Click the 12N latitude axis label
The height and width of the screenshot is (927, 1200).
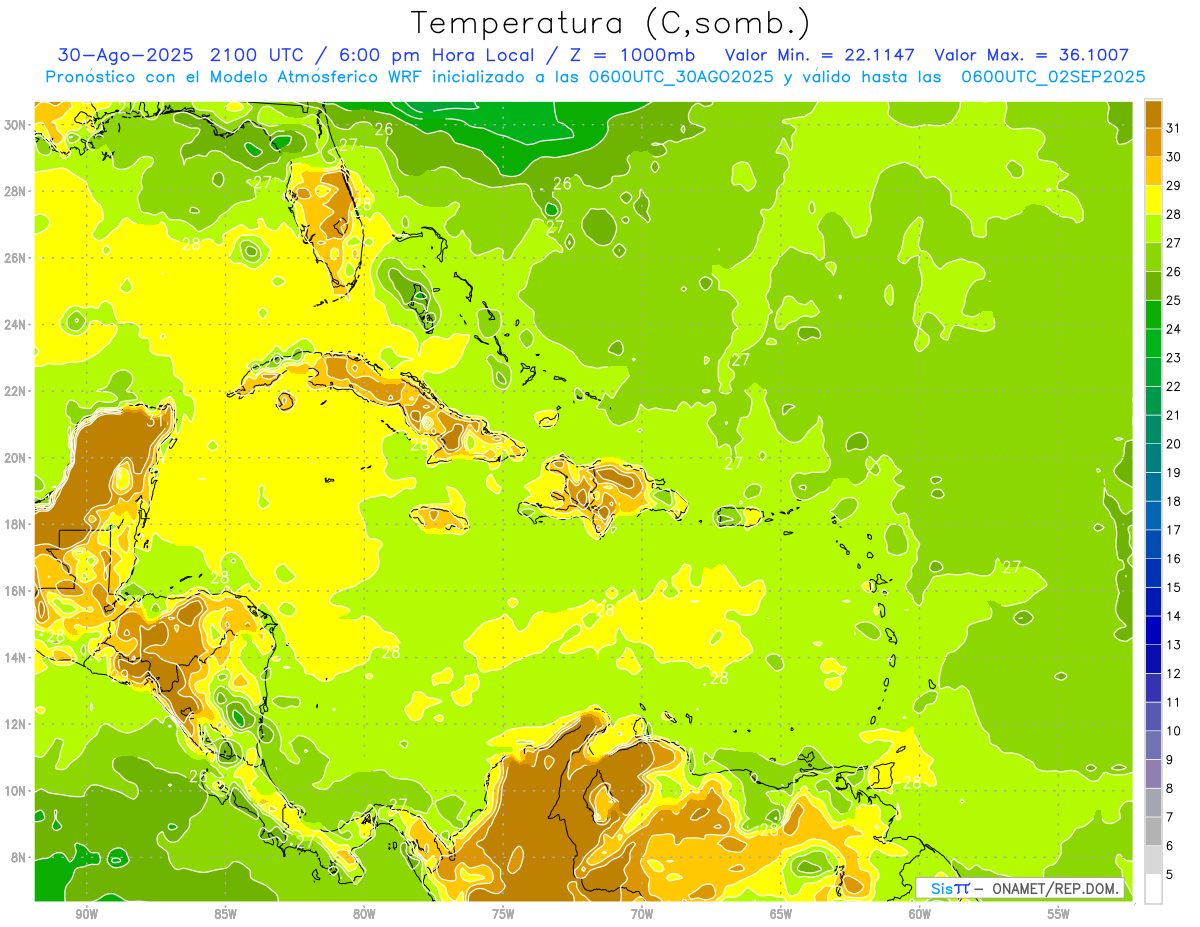click(15, 724)
